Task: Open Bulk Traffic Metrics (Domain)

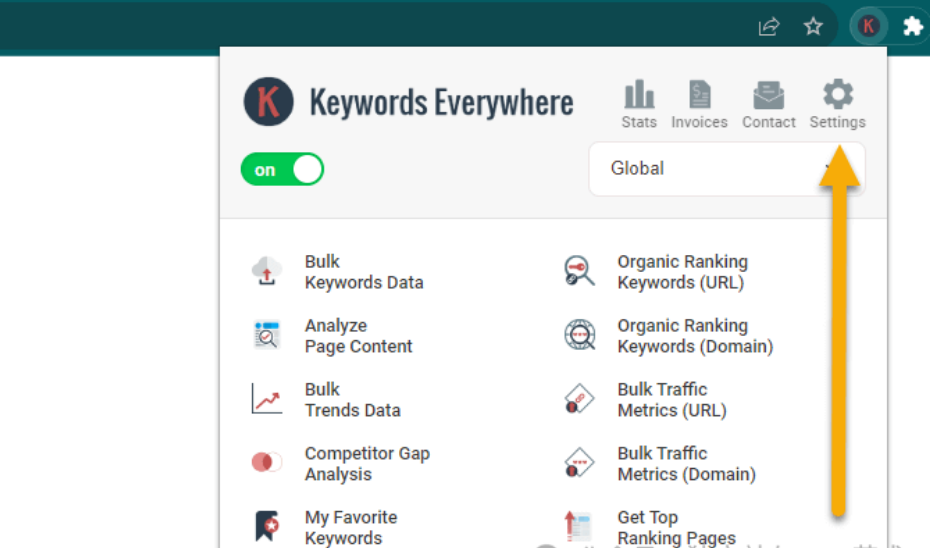Action: coord(685,464)
